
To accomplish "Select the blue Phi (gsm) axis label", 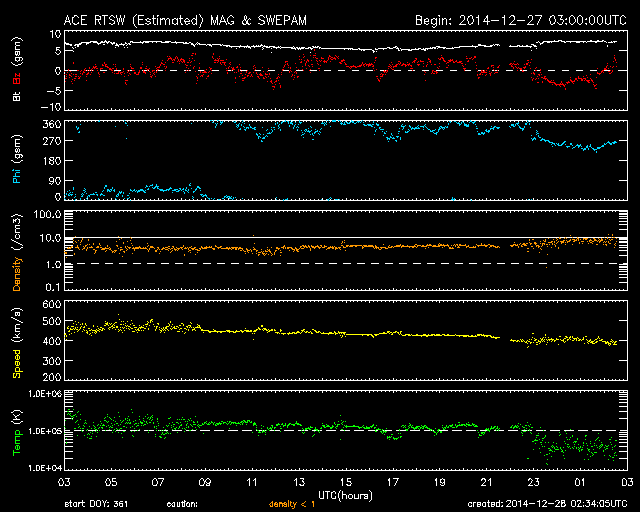I will click(18, 162).
